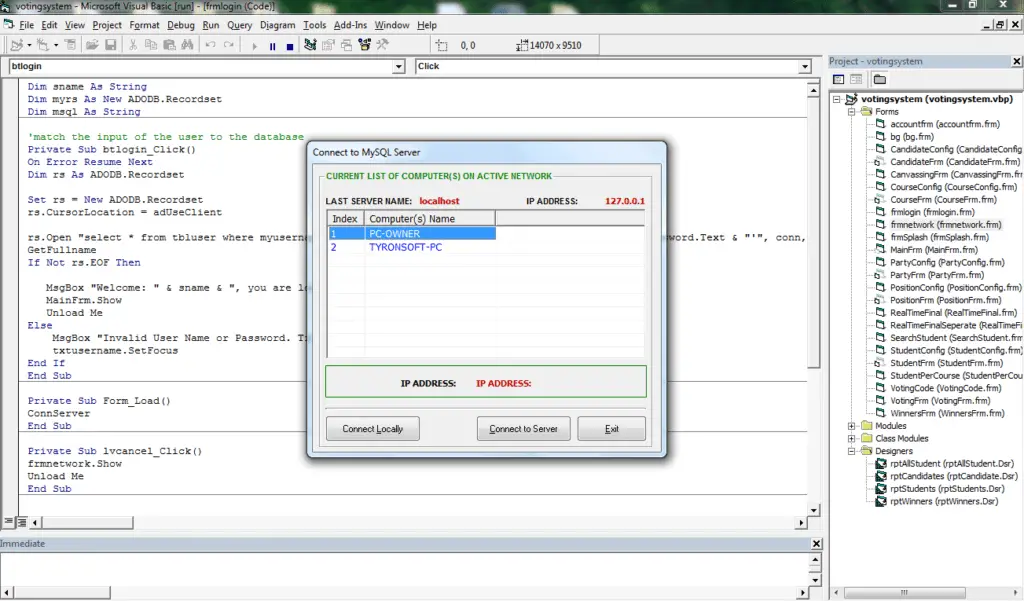This screenshot has width=1024, height=601.
Task: Switch to Procedure View
Action: pos(7,522)
